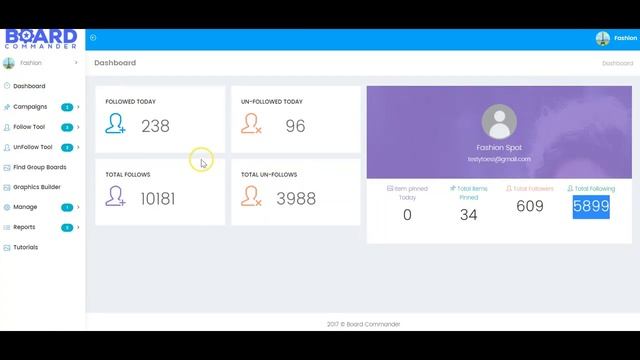Click TOTAL UN-FOLLOWS card title

point(269,175)
